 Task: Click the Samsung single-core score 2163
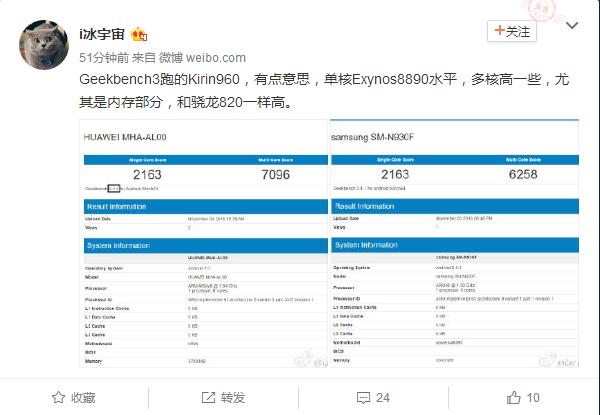[395, 174]
